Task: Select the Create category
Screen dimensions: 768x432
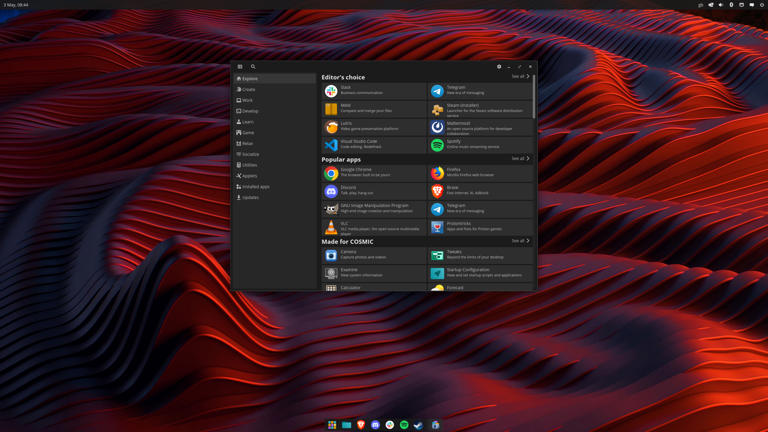Action: (274, 89)
